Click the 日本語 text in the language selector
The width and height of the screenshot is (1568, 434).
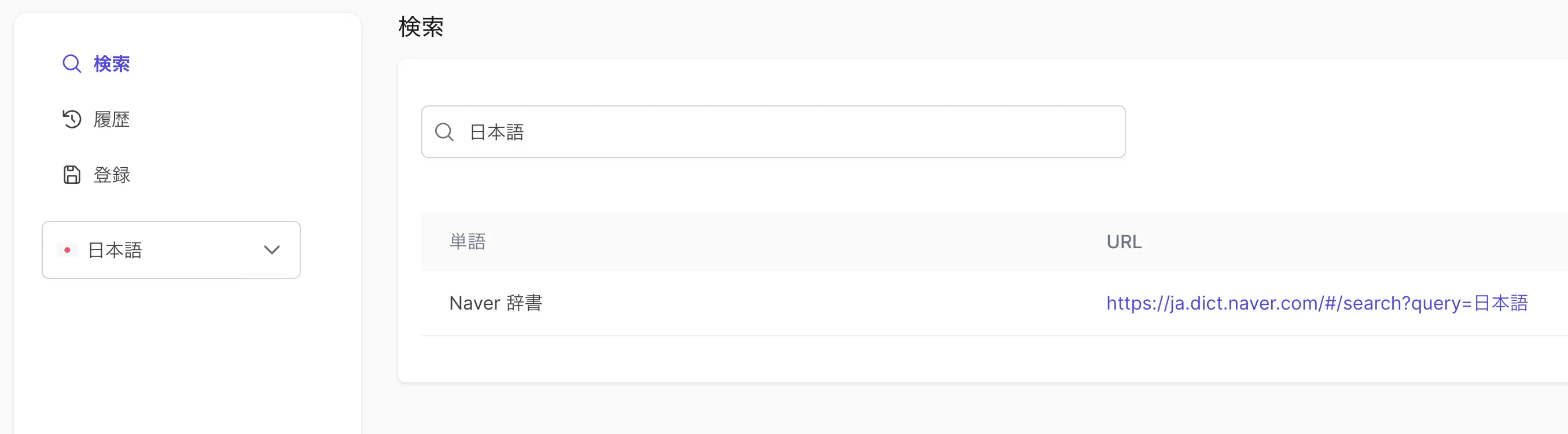[x=115, y=250]
